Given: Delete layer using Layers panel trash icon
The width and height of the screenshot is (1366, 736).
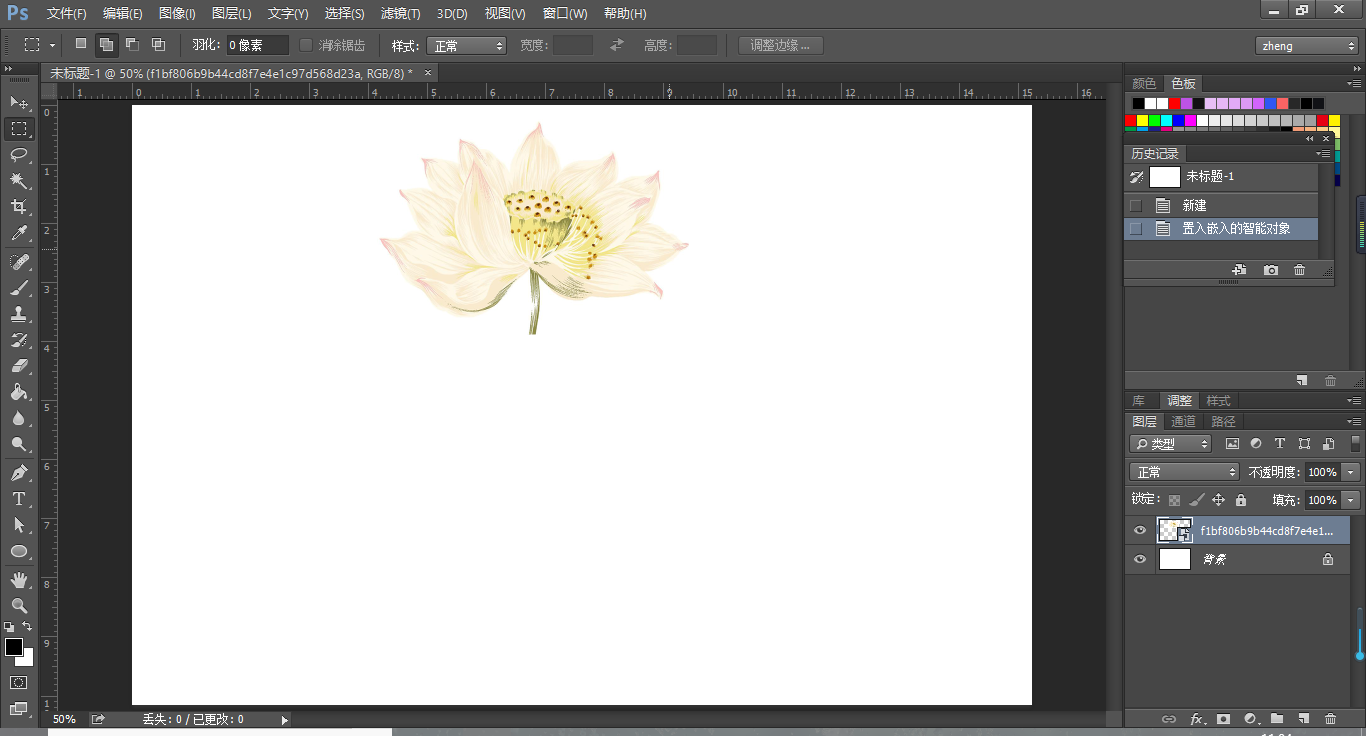Looking at the screenshot, I should pos(1330,718).
